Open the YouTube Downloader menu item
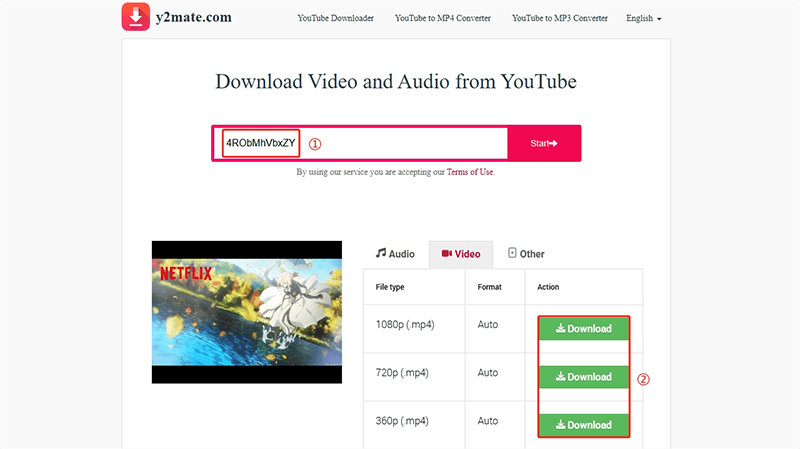 (x=336, y=19)
